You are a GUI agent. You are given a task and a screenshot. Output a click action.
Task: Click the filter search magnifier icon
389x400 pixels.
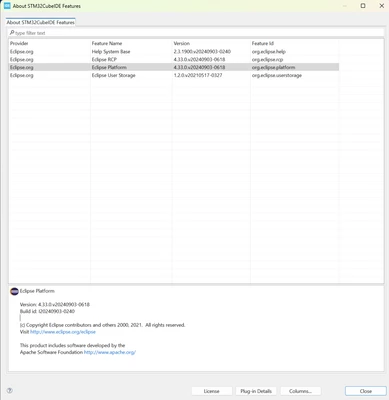coord(12,33)
